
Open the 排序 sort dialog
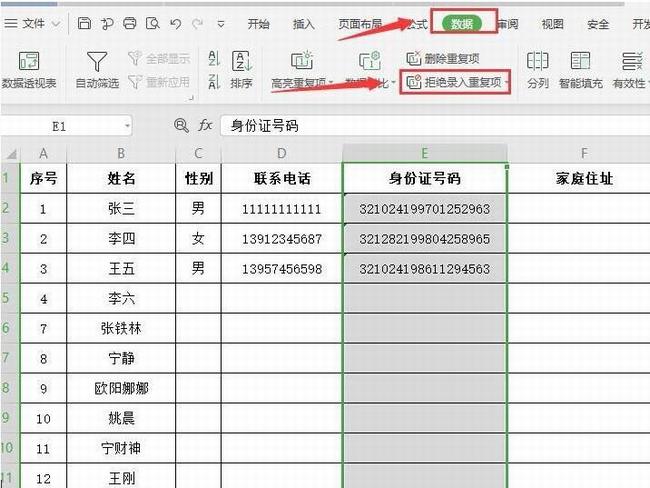(241, 70)
